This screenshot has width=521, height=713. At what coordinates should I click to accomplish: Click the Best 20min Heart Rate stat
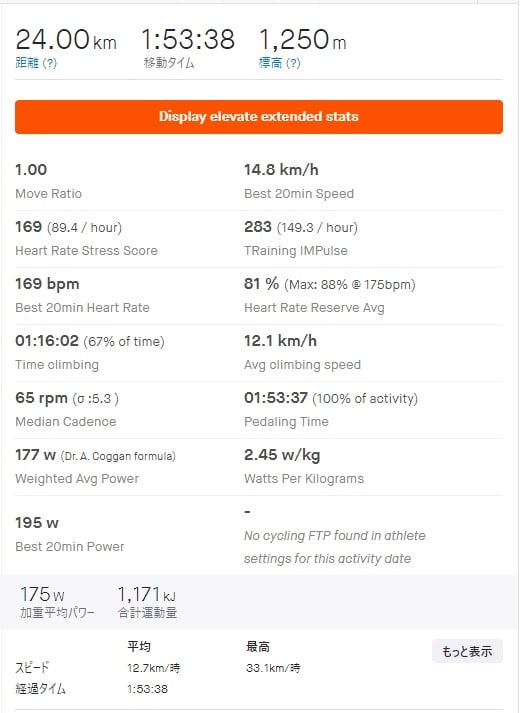pyautogui.click(x=82, y=296)
